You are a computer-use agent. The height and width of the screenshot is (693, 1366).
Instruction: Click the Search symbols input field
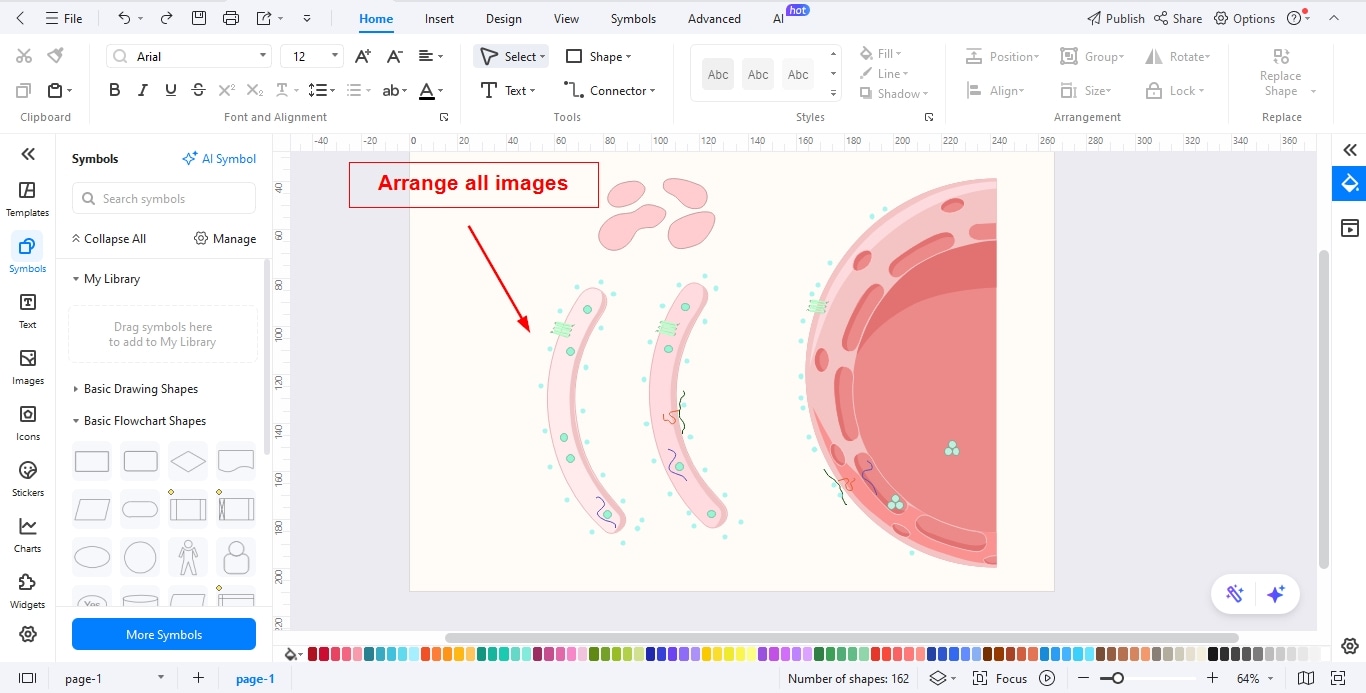[x=163, y=198]
